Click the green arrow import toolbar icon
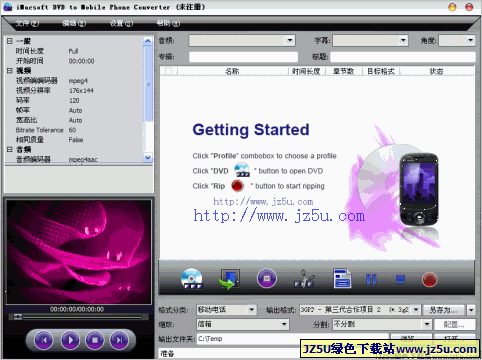The width and height of the screenshot is (482, 360). (229, 279)
